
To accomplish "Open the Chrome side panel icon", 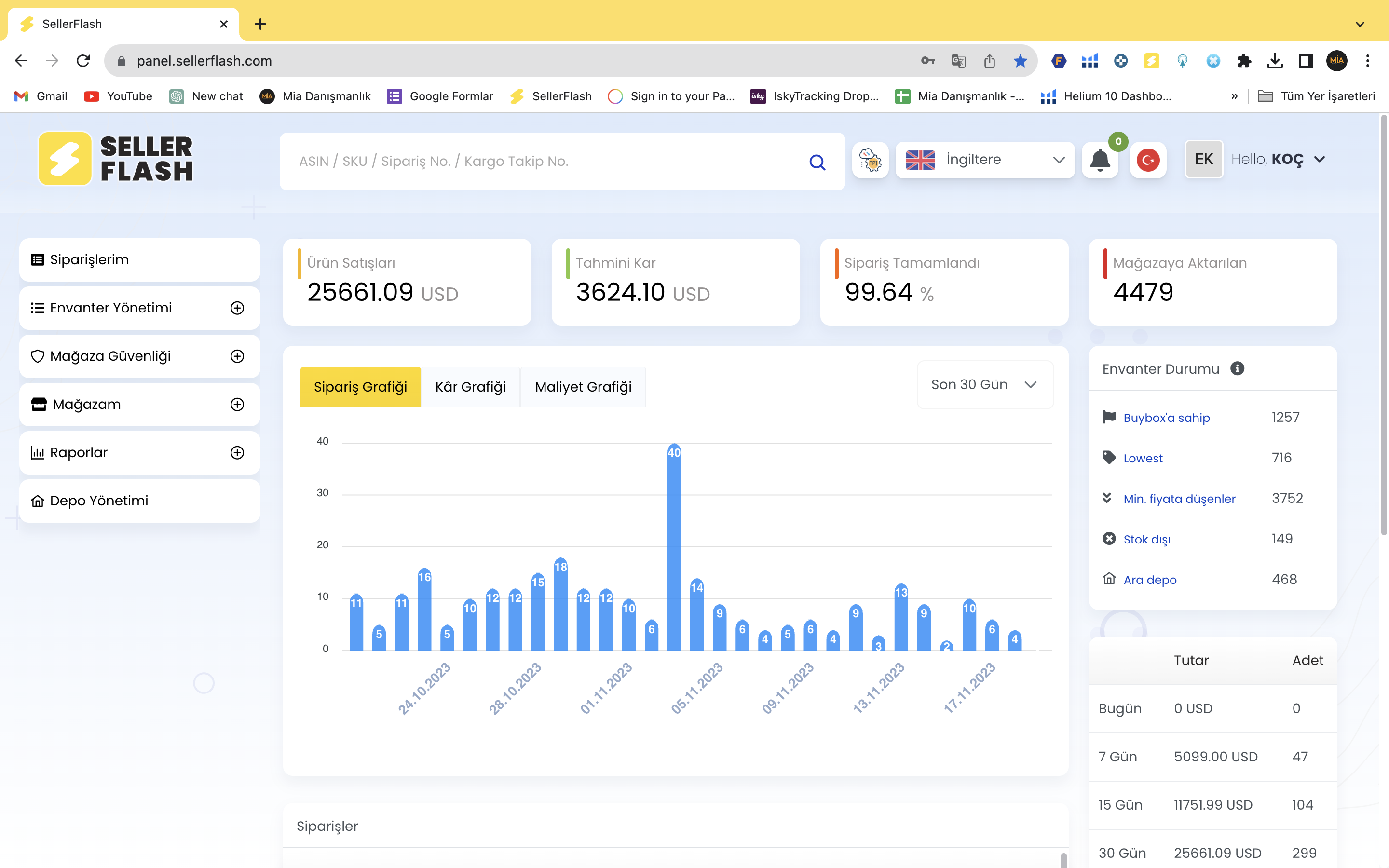I will point(1306,61).
